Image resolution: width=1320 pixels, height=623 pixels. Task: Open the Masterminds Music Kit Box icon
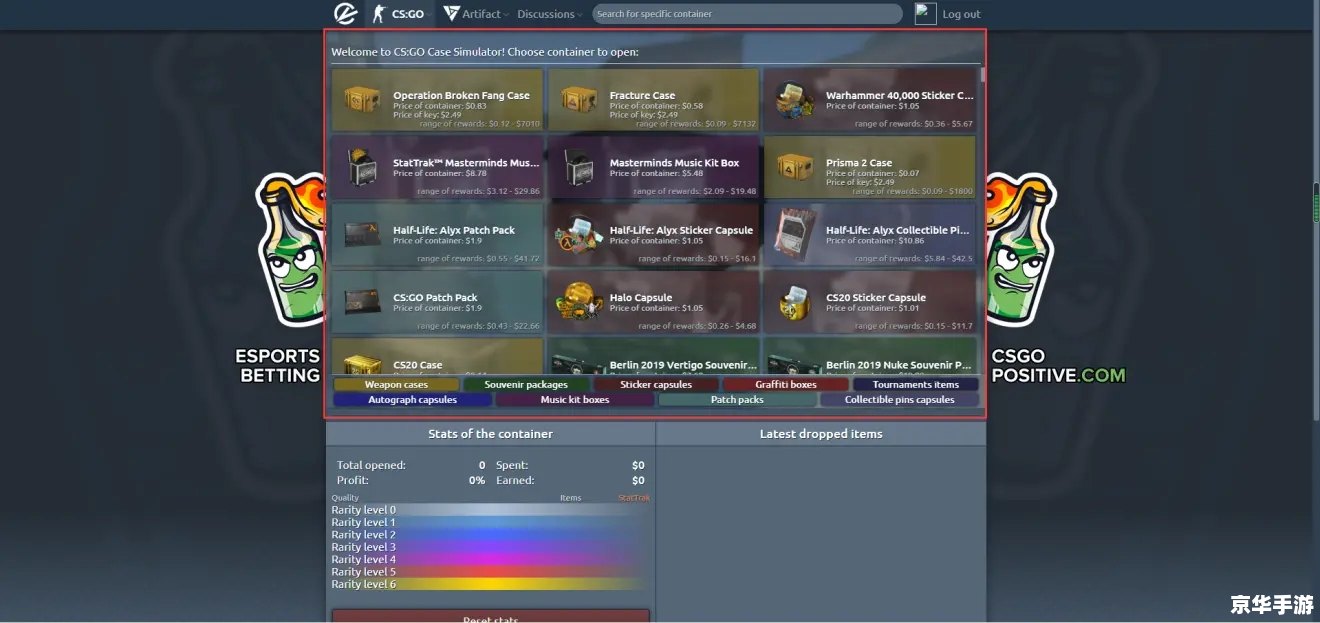[578, 166]
